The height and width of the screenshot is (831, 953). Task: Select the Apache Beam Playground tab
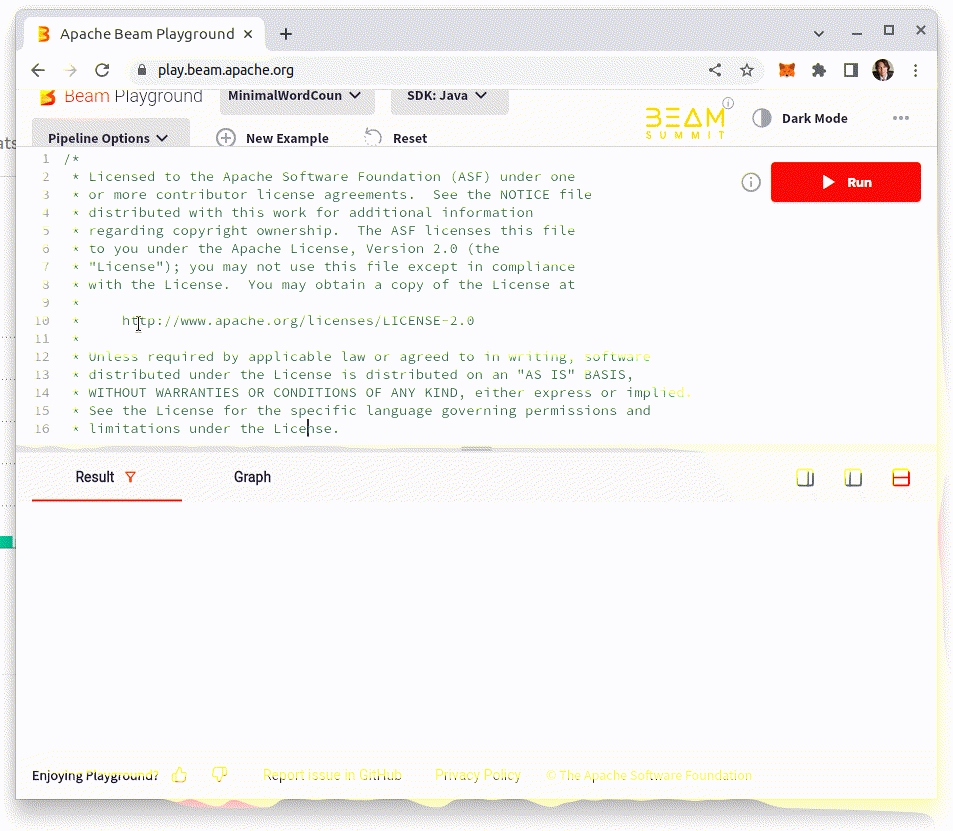[x=145, y=34]
